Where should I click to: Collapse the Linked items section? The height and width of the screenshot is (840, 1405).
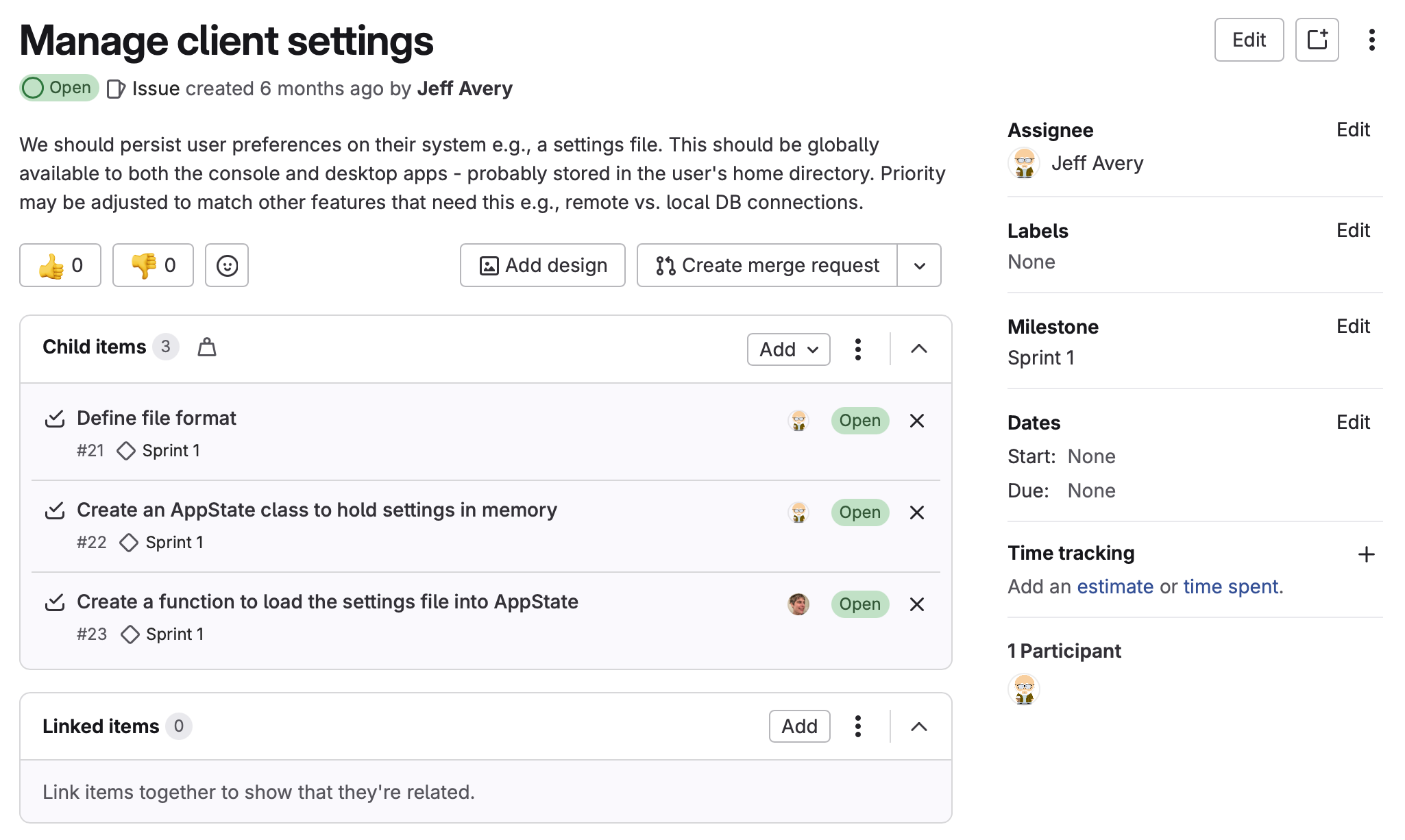[919, 726]
